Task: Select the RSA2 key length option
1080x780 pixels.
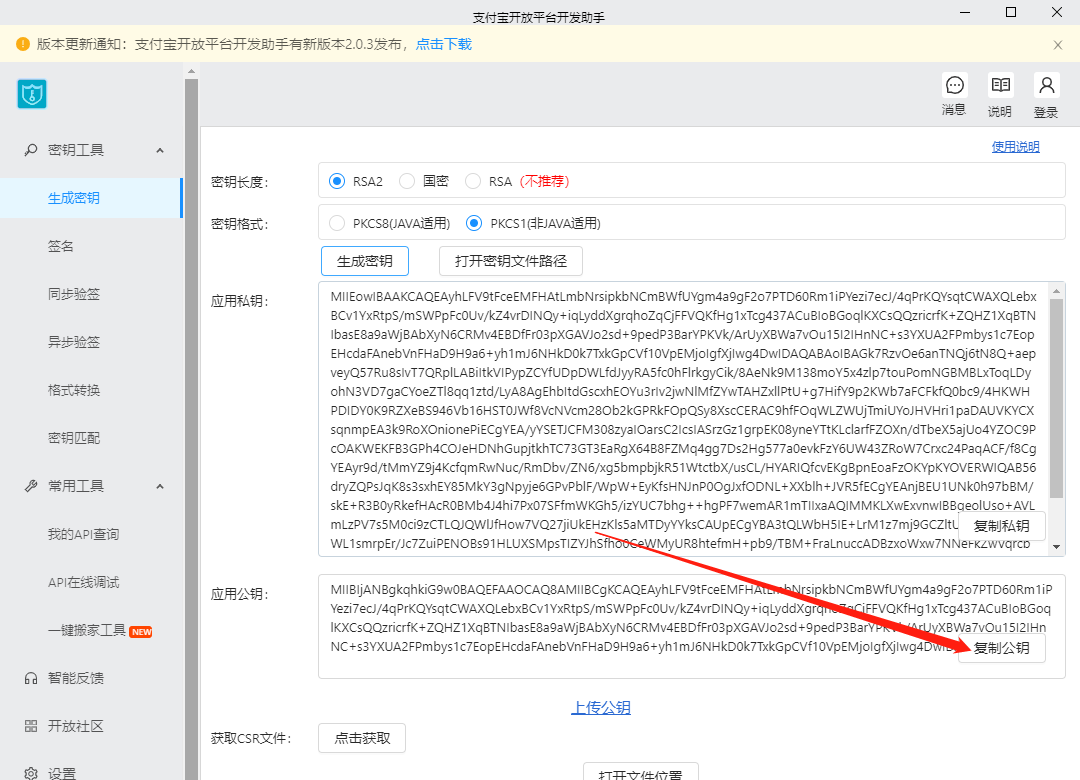Action: click(337, 181)
